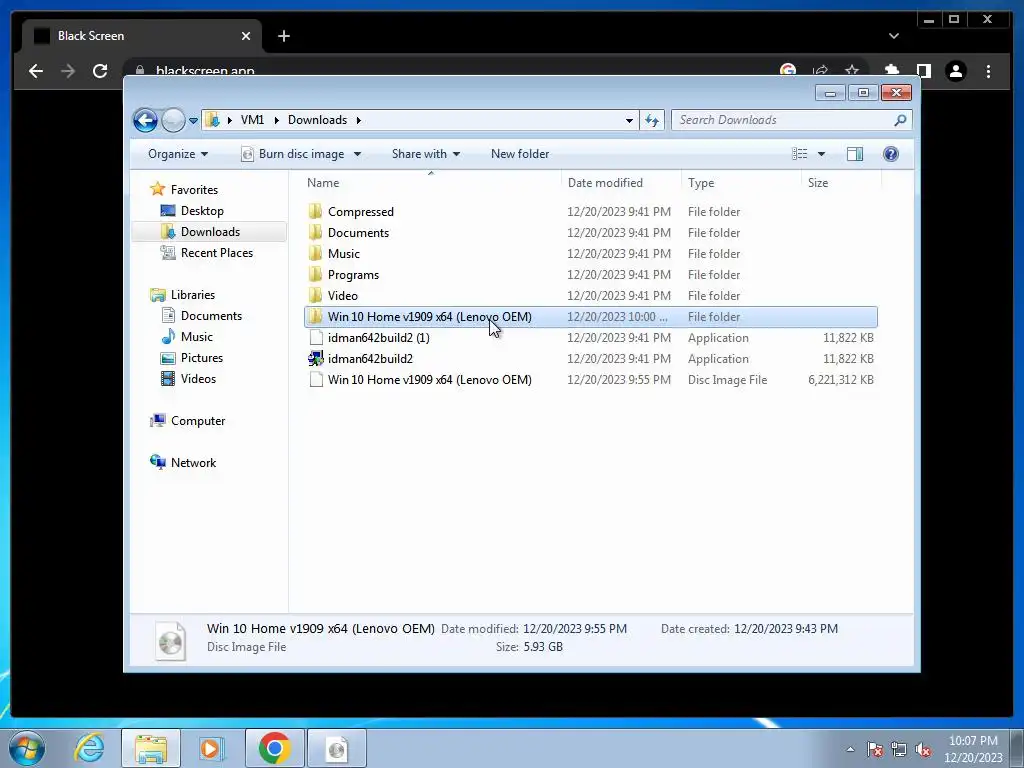
Task: Open the Windows Start button
Action: 27,748
